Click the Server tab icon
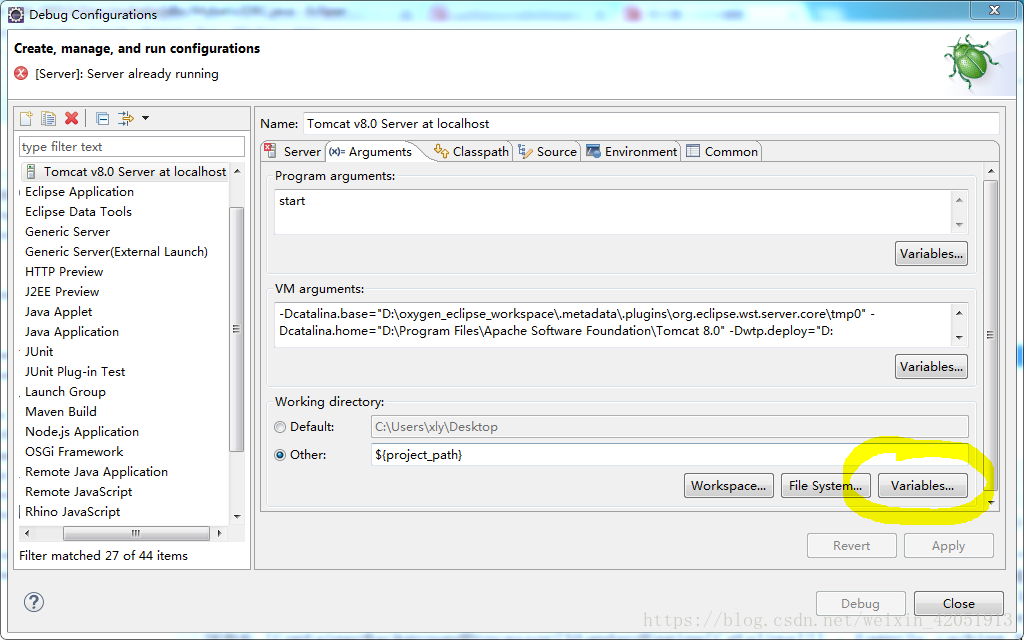This screenshot has width=1024, height=640. click(270, 151)
